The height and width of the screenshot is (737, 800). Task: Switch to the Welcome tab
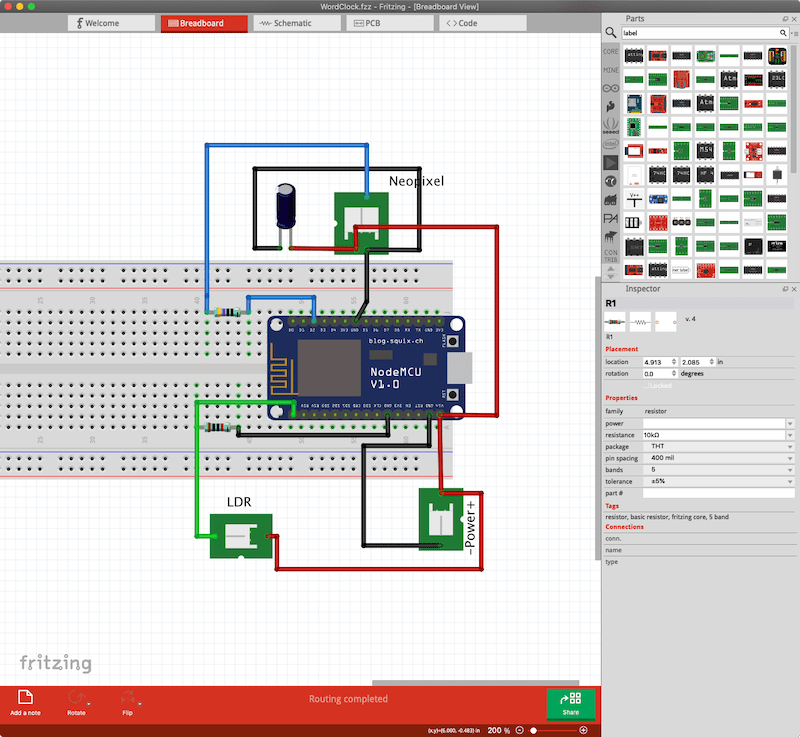point(111,23)
